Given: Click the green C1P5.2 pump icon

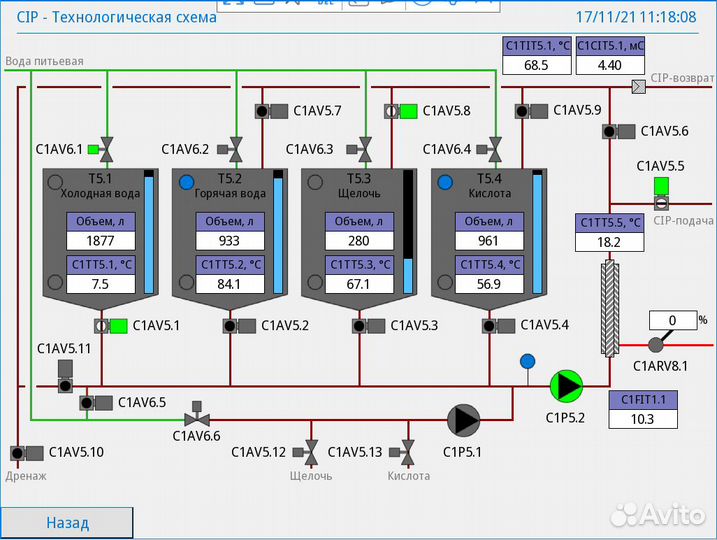Looking at the screenshot, I should click(x=567, y=384).
